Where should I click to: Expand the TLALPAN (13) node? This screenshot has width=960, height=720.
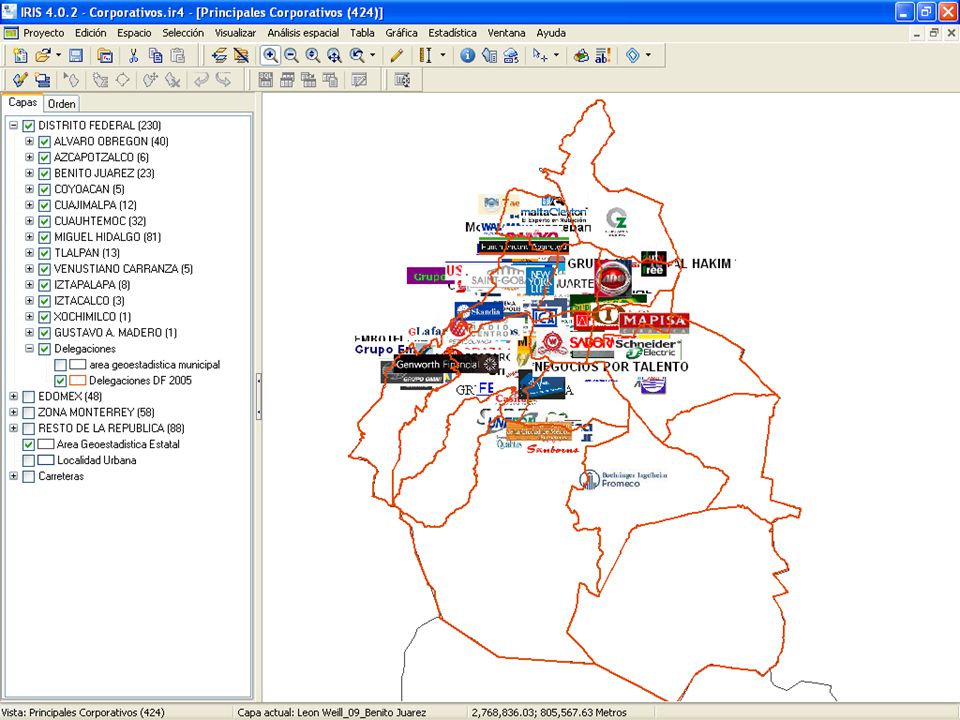(29, 252)
